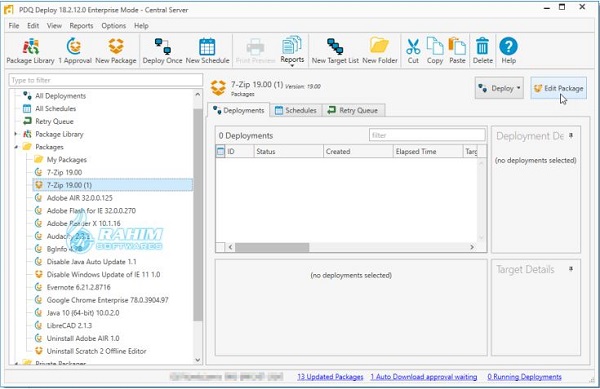The height and width of the screenshot is (389, 600).
Task: Switch to the Retry Queue tab
Action: pos(353,111)
